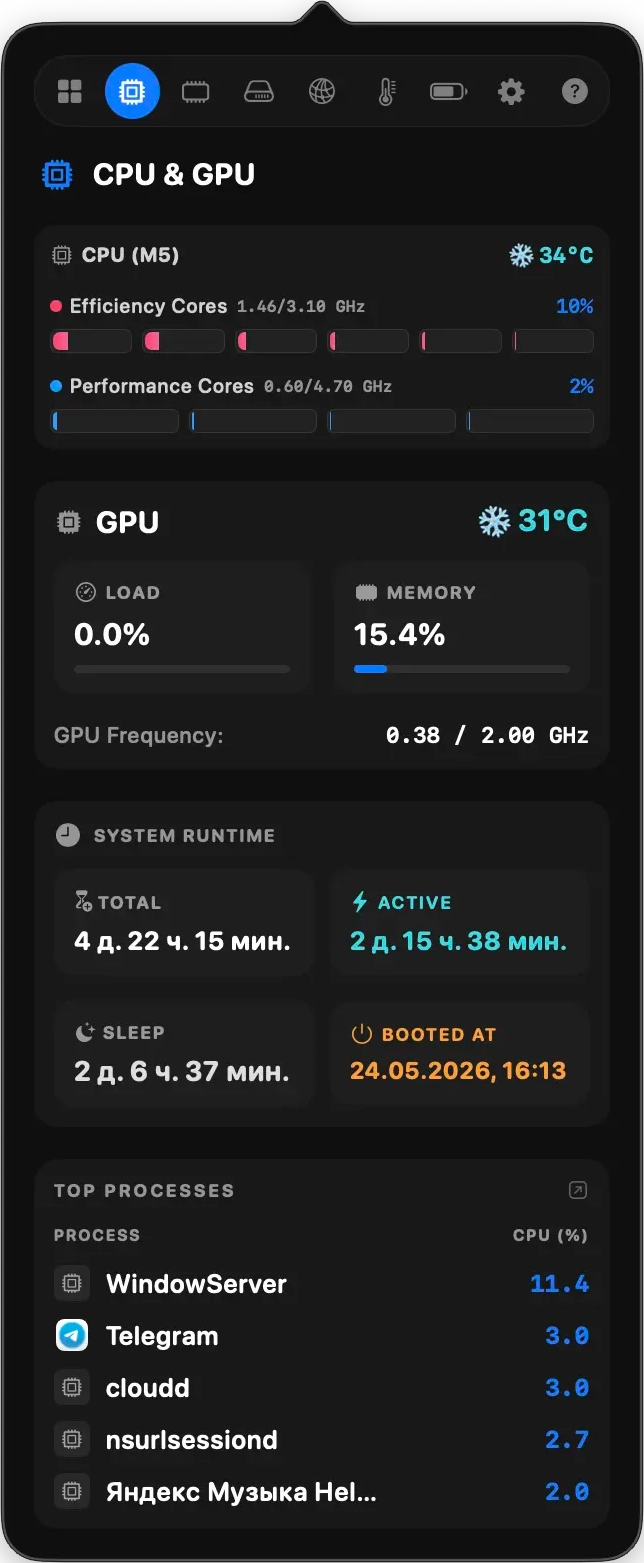Open the network globe icon tab
The width and height of the screenshot is (644, 1563).
[322, 92]
